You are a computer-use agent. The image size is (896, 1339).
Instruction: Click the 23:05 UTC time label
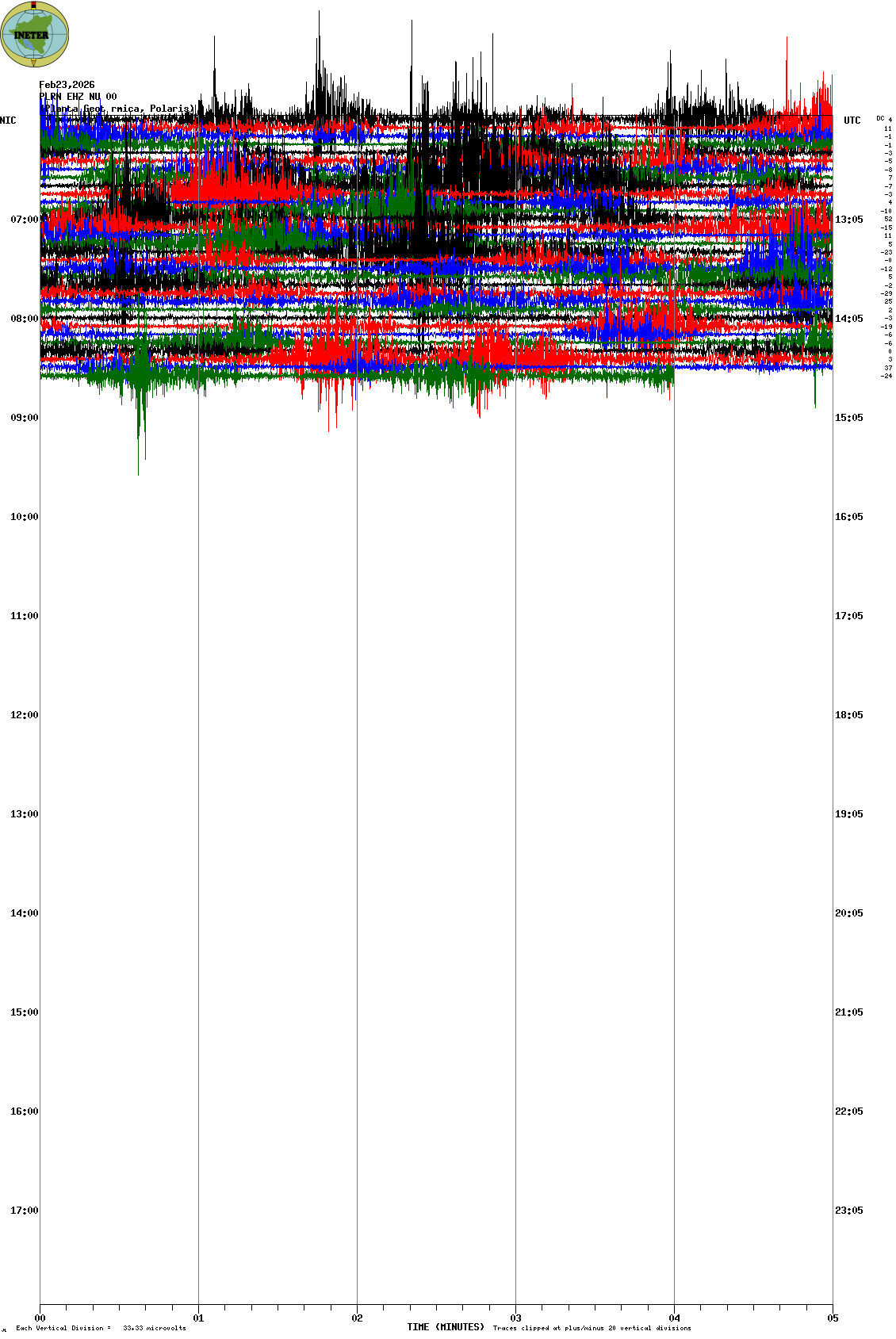click(x=848, y=1211)
